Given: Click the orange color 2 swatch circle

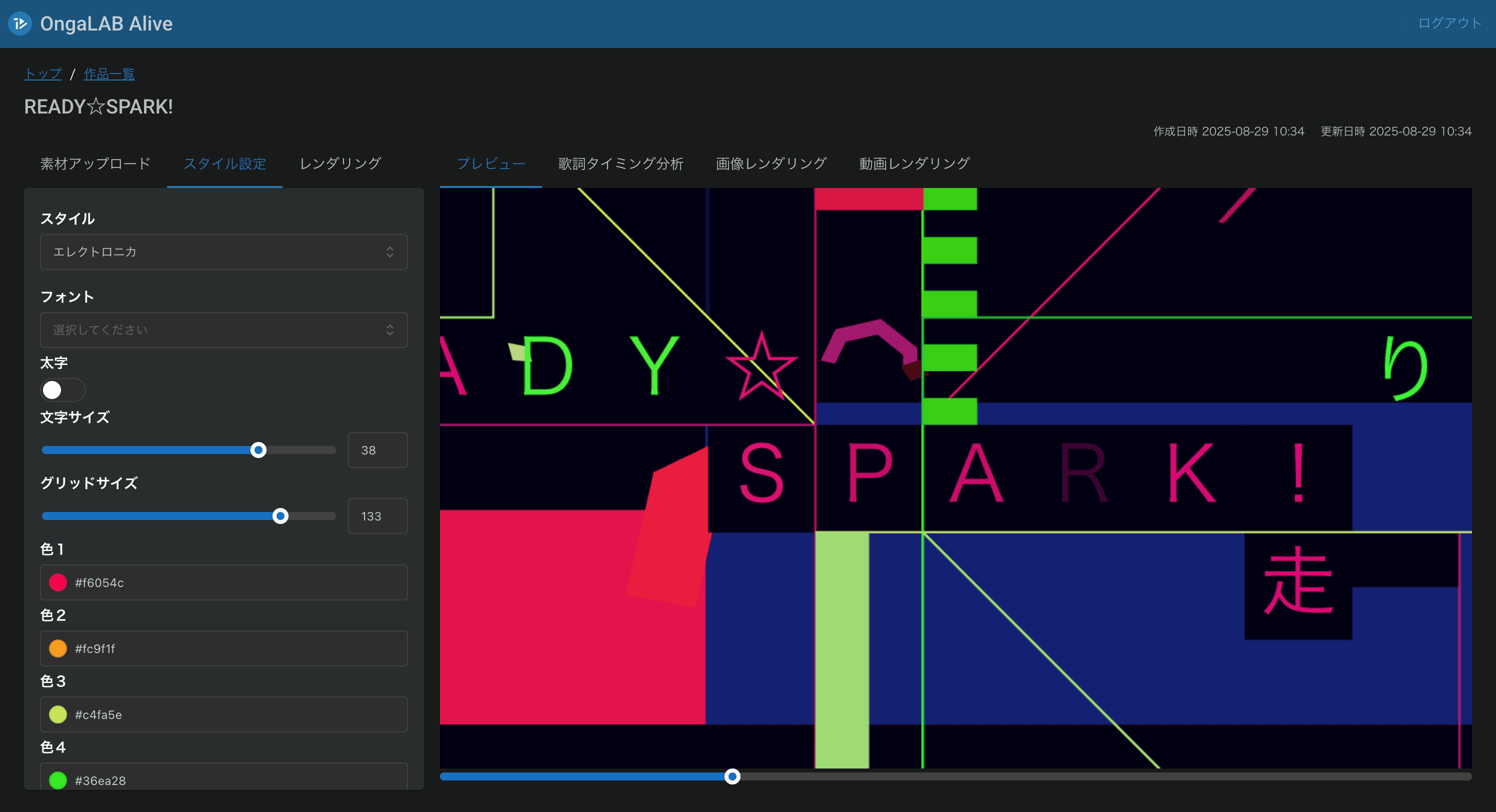Looking at the screenshot, I should (58, 648).
